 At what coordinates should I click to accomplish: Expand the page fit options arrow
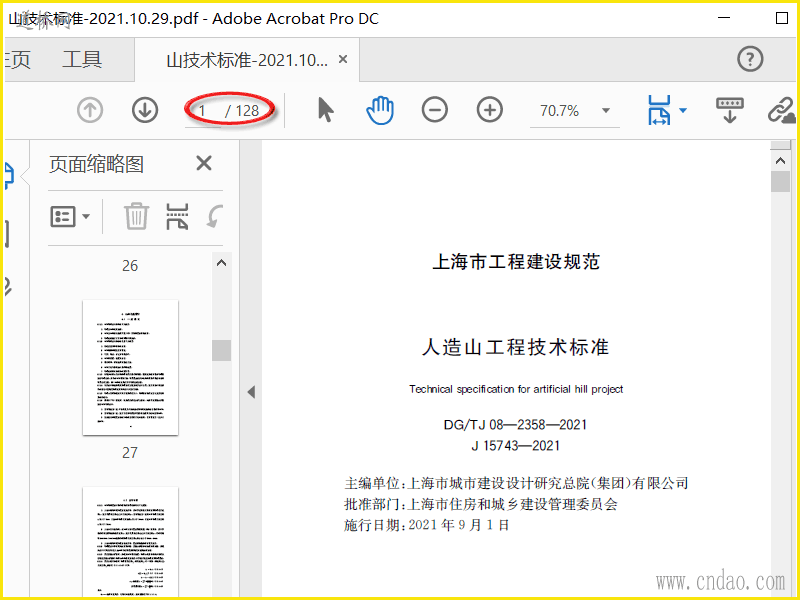coord(683,110)
